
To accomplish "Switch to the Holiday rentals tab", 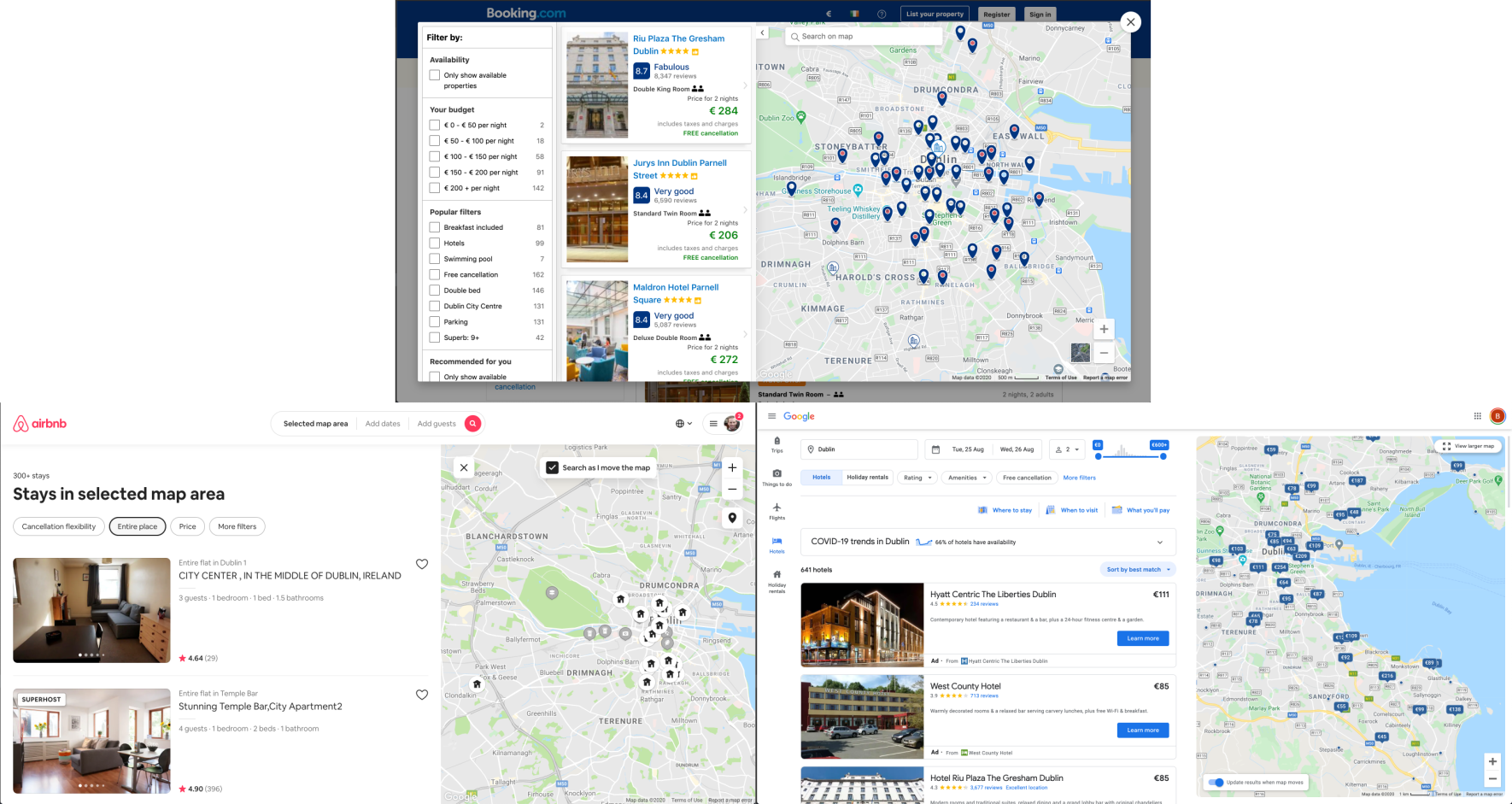I will point(867,478).
